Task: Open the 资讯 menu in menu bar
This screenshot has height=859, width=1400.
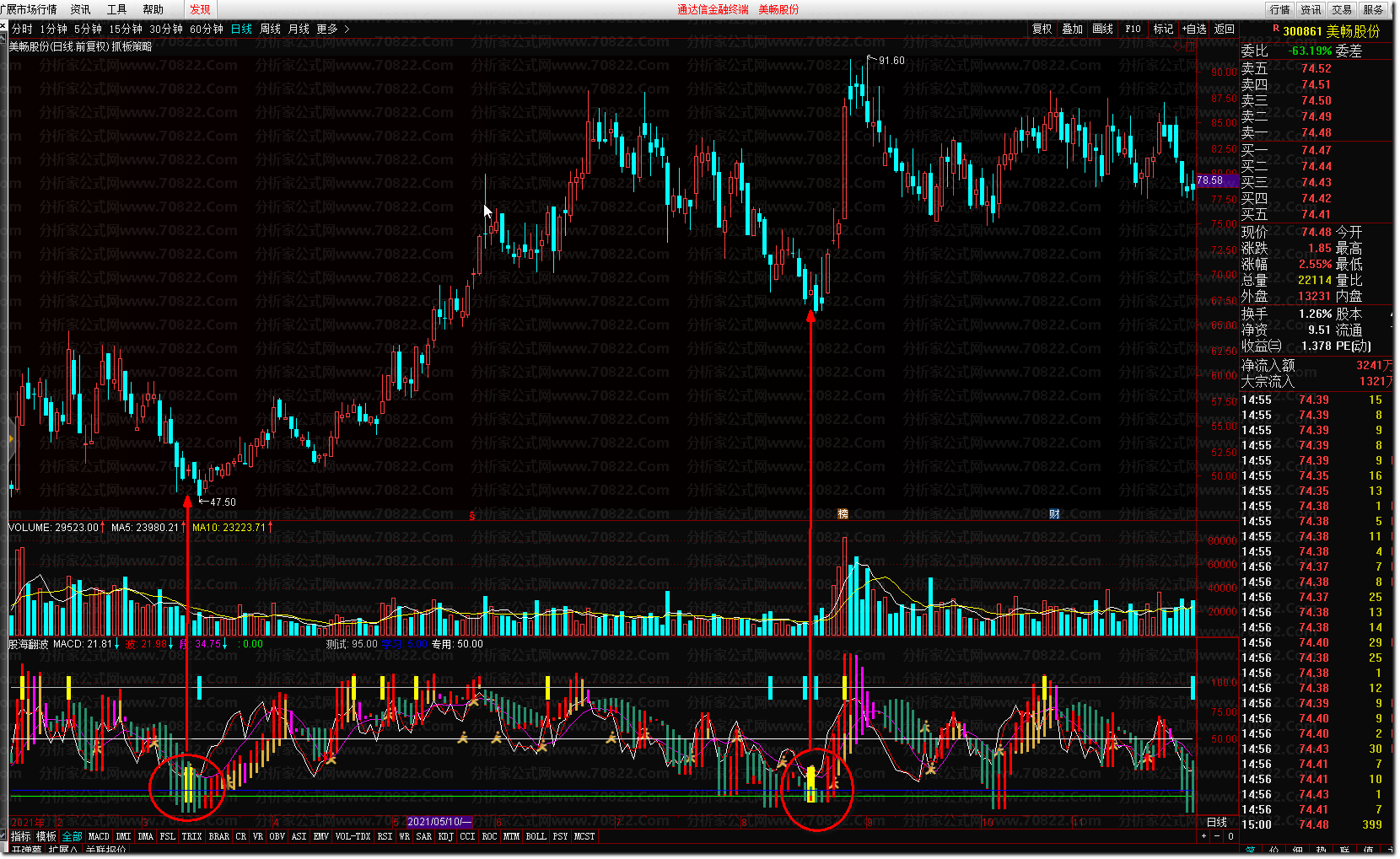Action: pyautogui.click(x=81, y=9)
